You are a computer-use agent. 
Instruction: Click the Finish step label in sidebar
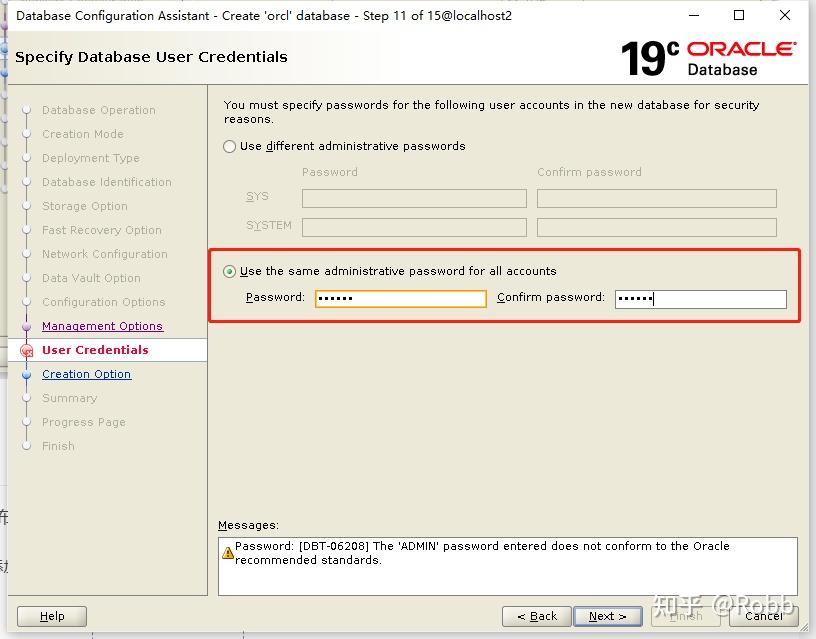coord(58,446)
